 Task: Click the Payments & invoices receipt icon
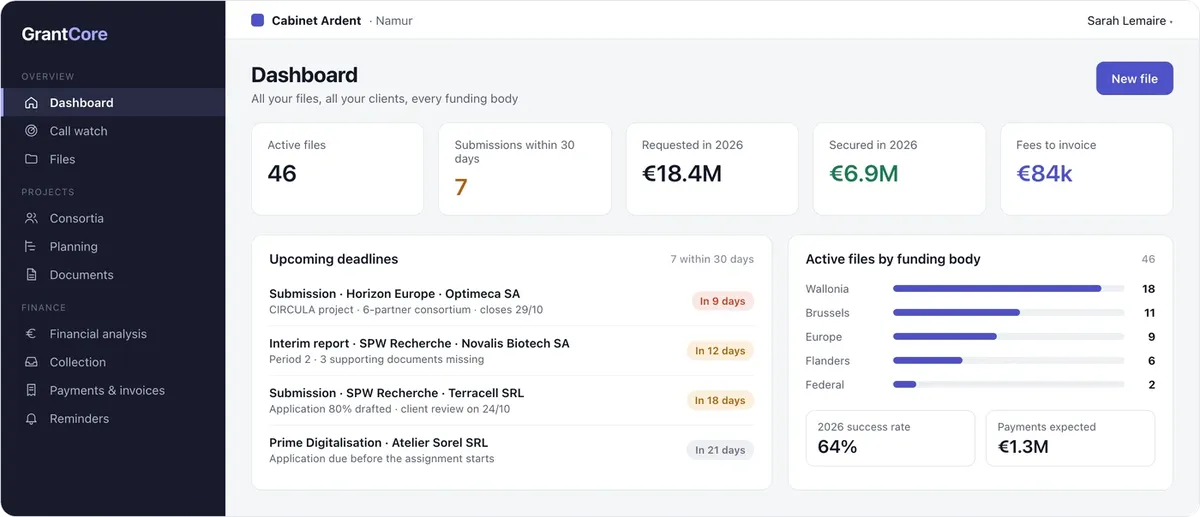pyautogui.click(x=31, y=390)
